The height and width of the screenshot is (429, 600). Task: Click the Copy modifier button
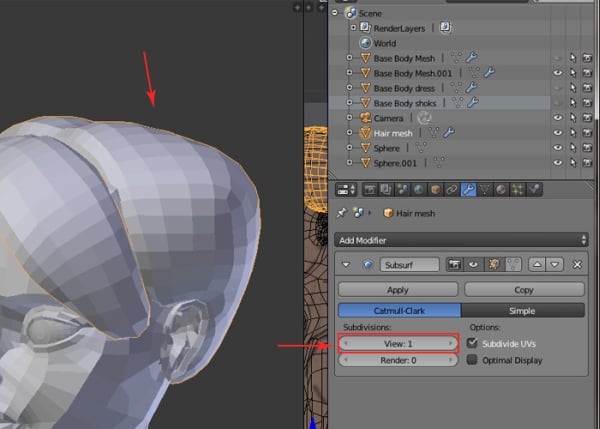(523, 289)
